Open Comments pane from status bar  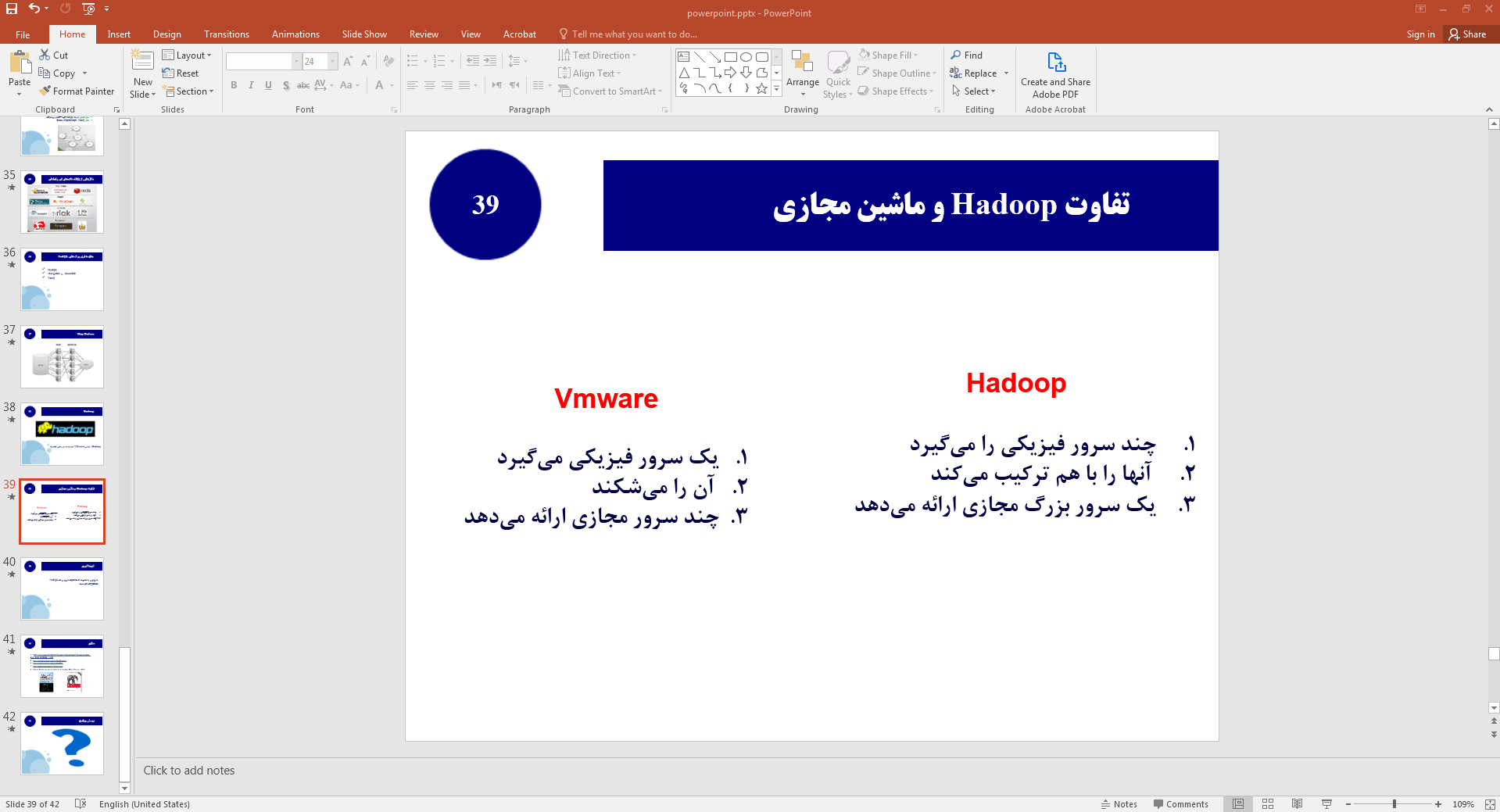pos(1180,804)
